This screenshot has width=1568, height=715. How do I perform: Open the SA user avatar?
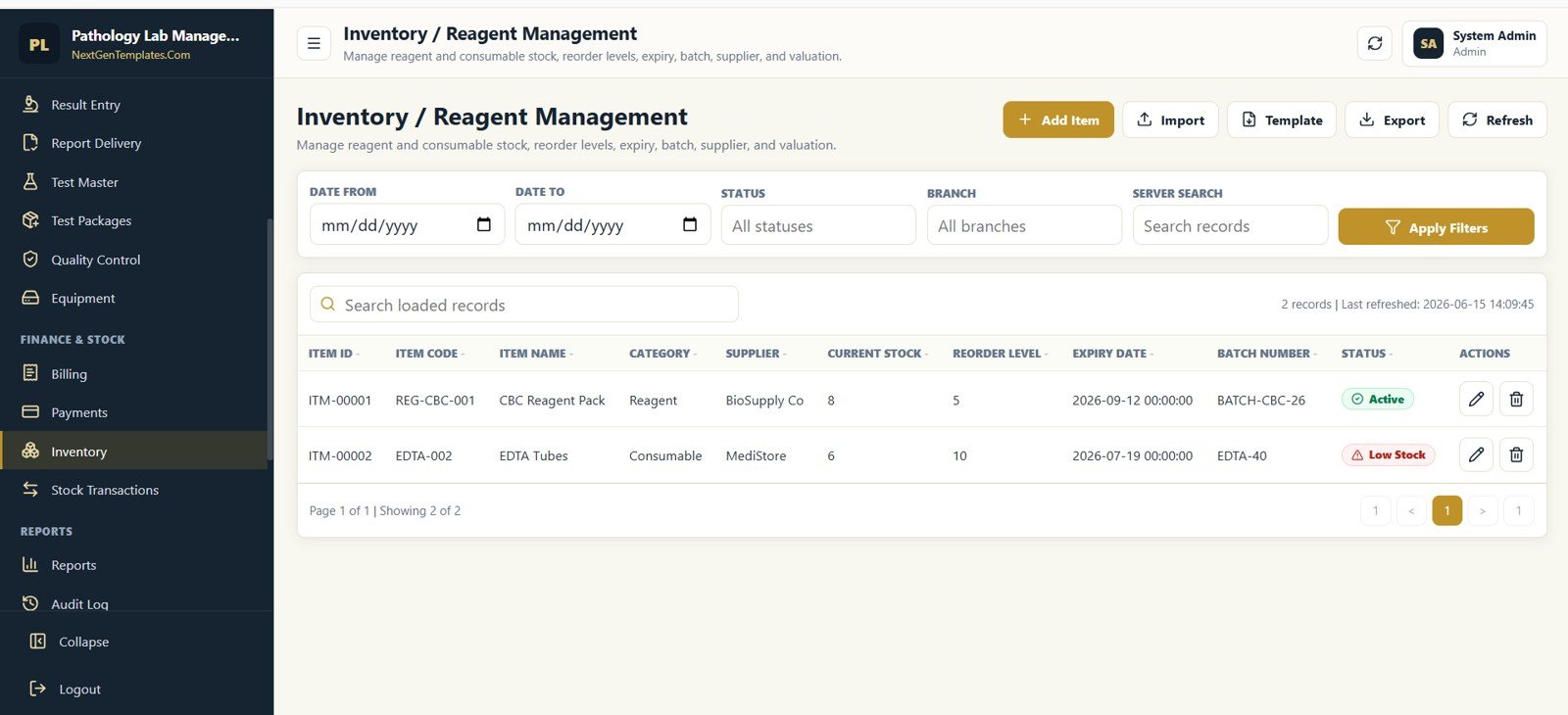click(x=1429, y=43)
